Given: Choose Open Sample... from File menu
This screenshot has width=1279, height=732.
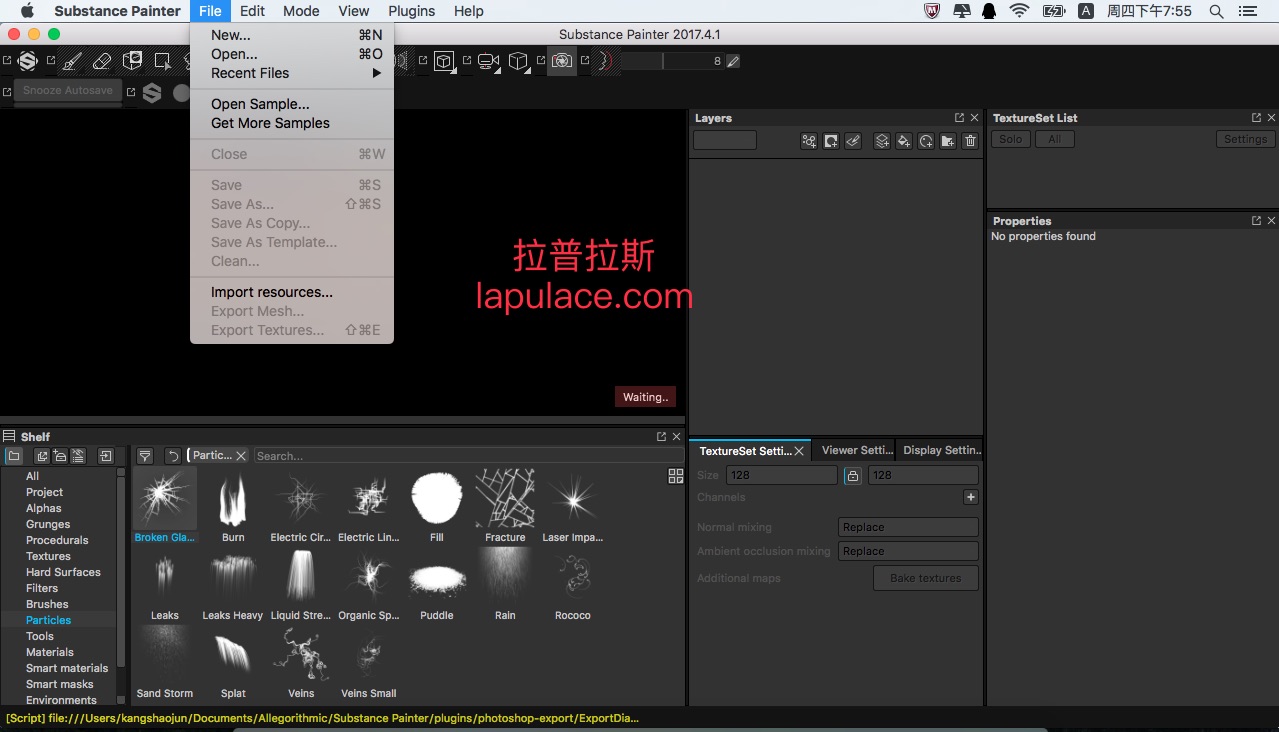Looking at the screenshot, I should click(x=292, y=104).
